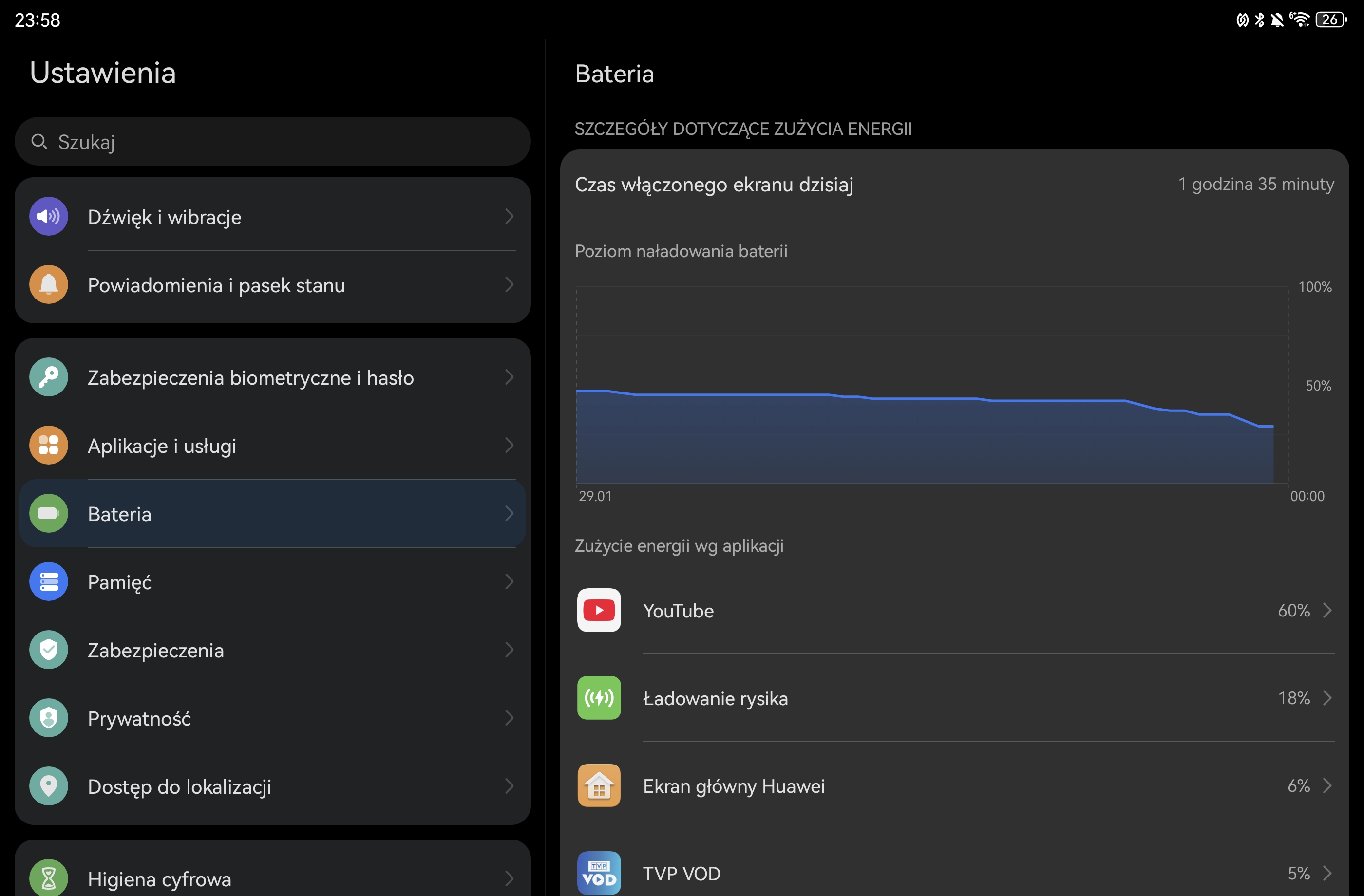The width and height of the screenshot is (1364, 896).
Task: Tap the Aplikacje i usługi grid icon
Action: pyautogui.click(x=49, y=445)
